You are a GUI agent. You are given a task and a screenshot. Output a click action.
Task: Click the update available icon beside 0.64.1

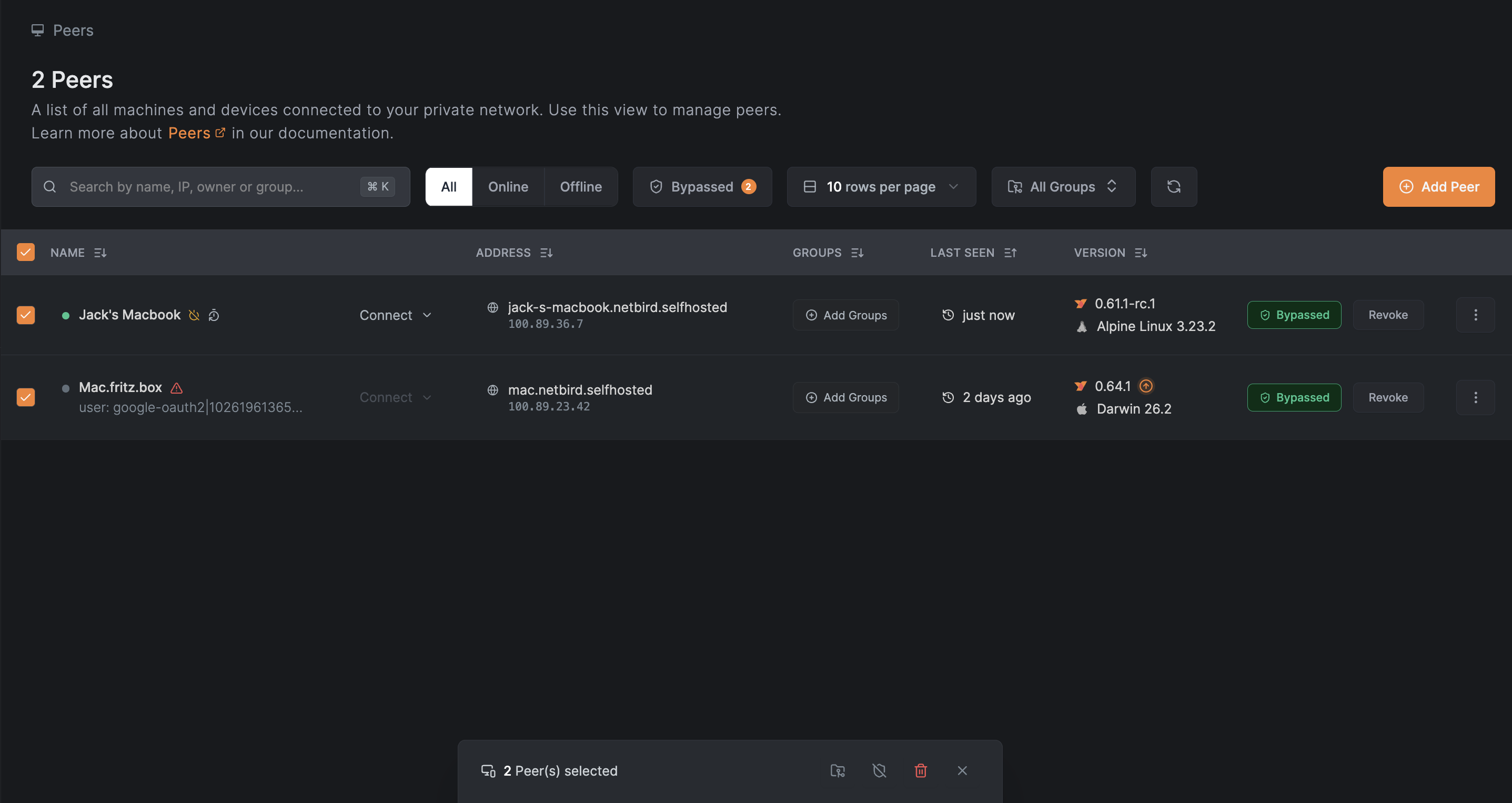point(1146,386)
